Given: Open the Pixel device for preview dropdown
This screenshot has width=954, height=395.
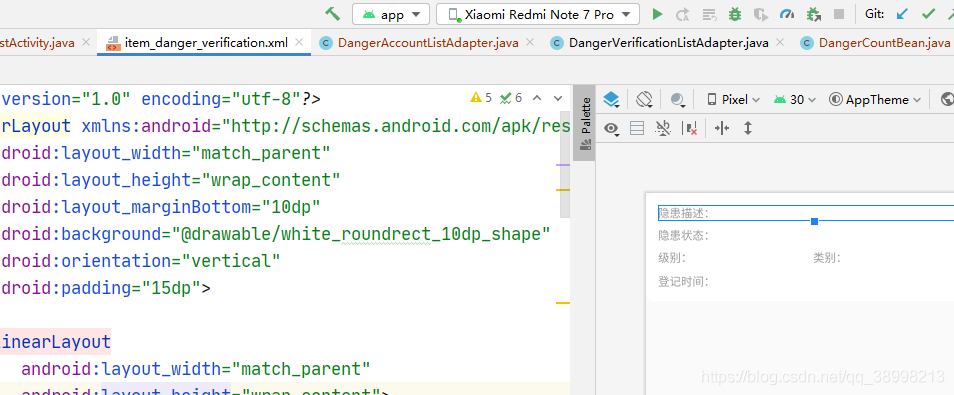Looking at the screenshot, I should (x=733, y=99).
